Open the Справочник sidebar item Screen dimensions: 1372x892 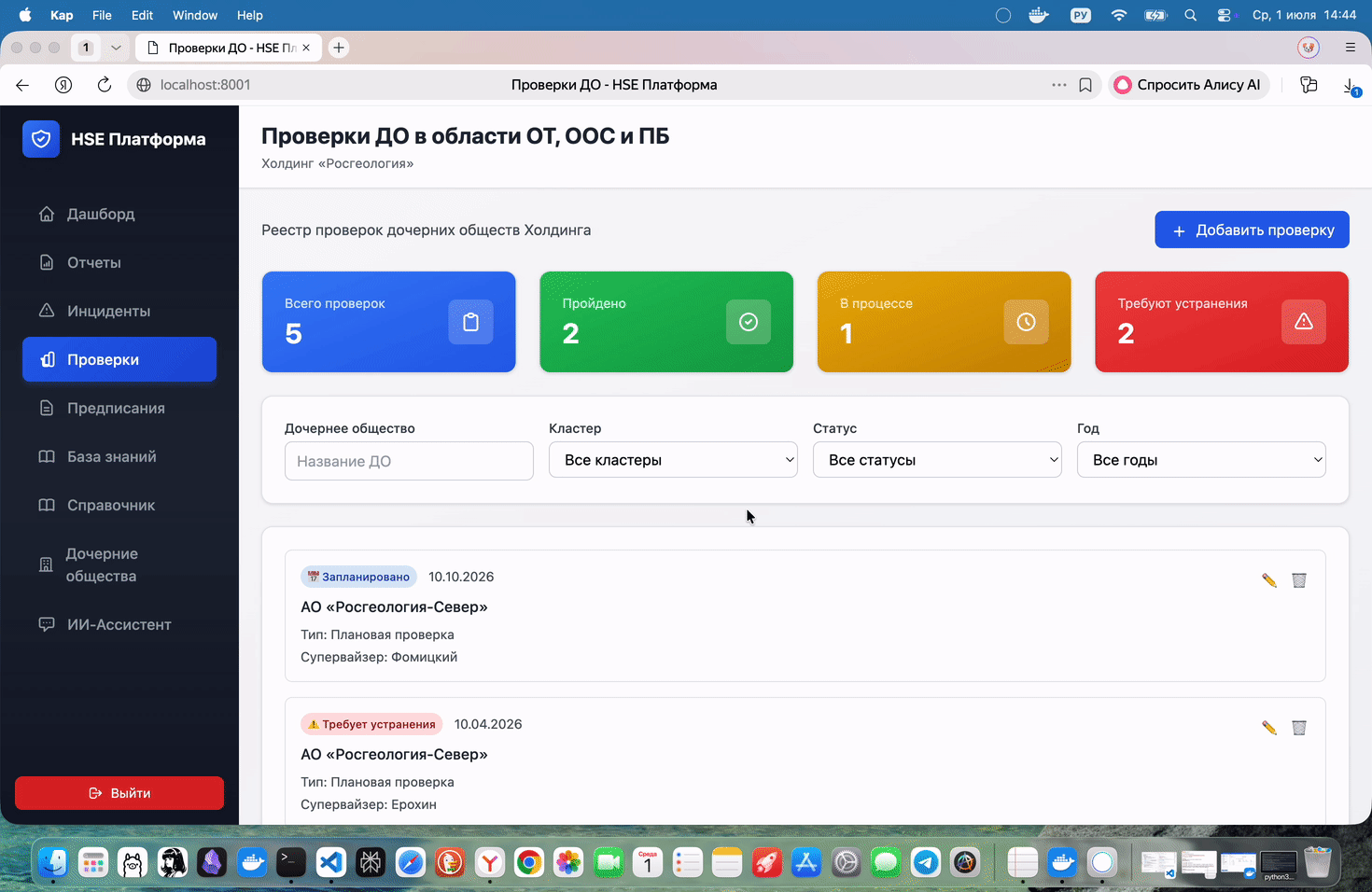click(119, 505)
